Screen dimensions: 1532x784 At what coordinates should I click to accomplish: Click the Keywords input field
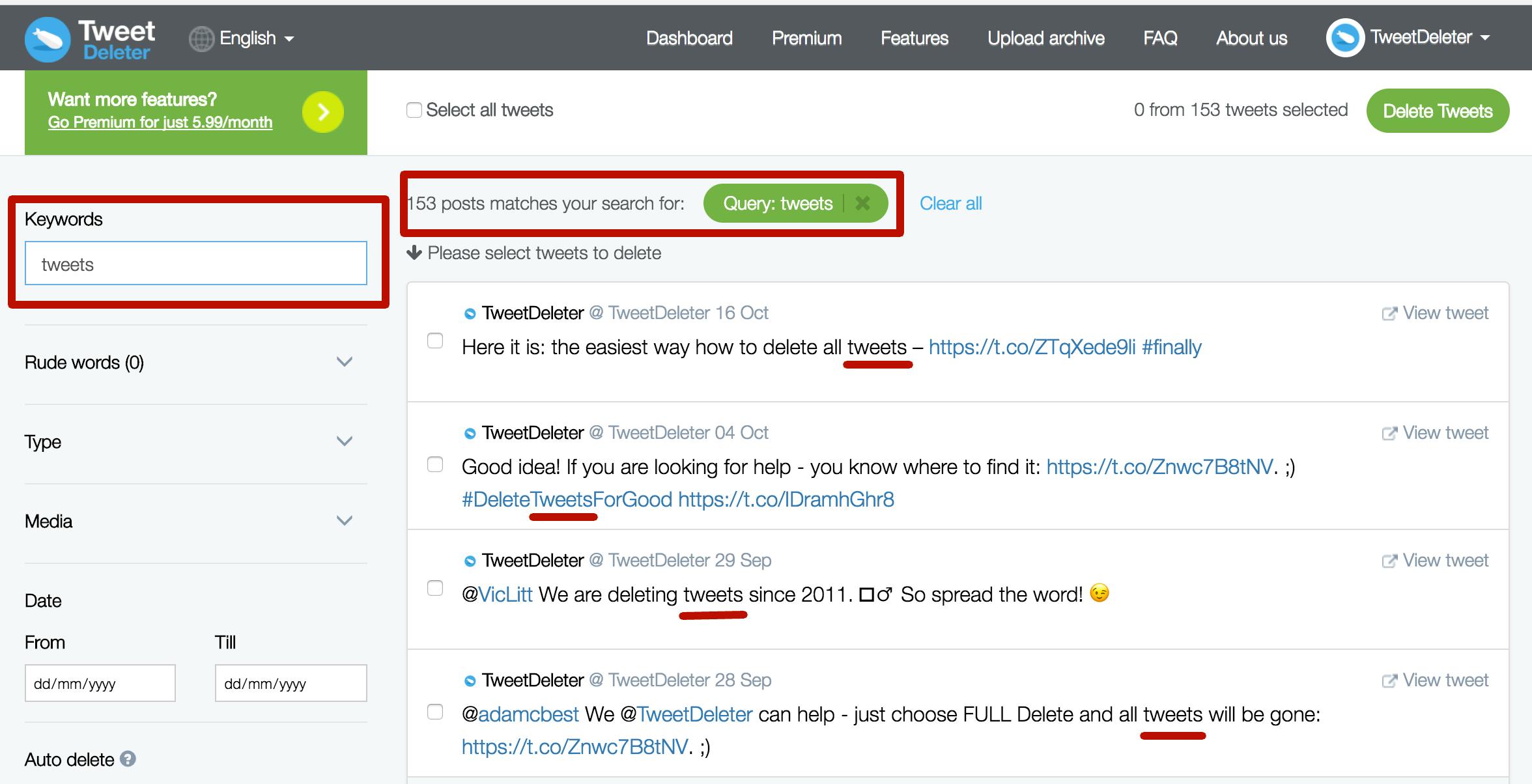pyautogui.click(x=196, y=263)
